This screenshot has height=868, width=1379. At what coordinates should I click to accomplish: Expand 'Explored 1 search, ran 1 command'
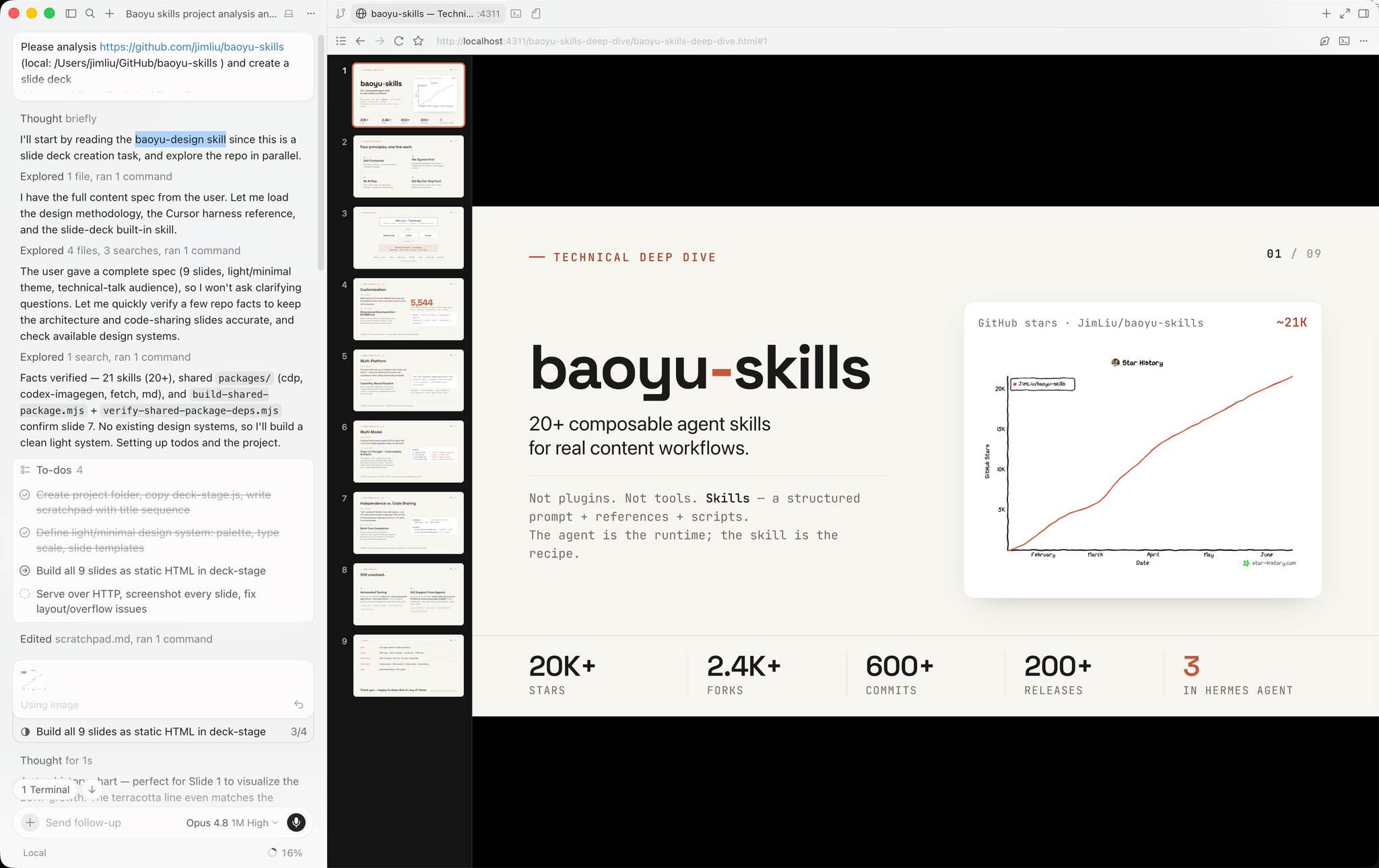105,357
